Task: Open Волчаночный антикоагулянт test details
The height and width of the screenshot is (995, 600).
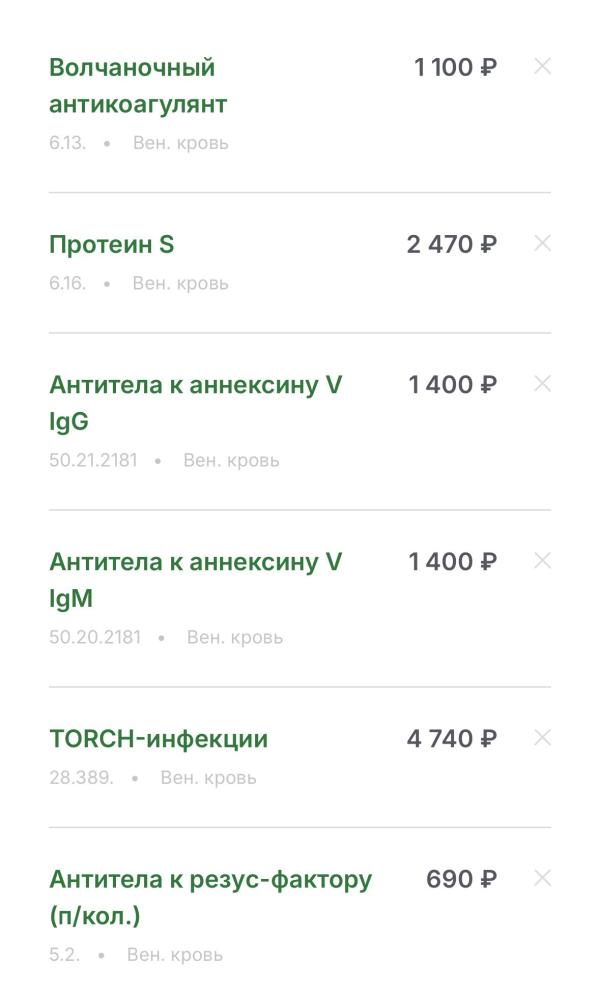Action: [x=138, y=86]
